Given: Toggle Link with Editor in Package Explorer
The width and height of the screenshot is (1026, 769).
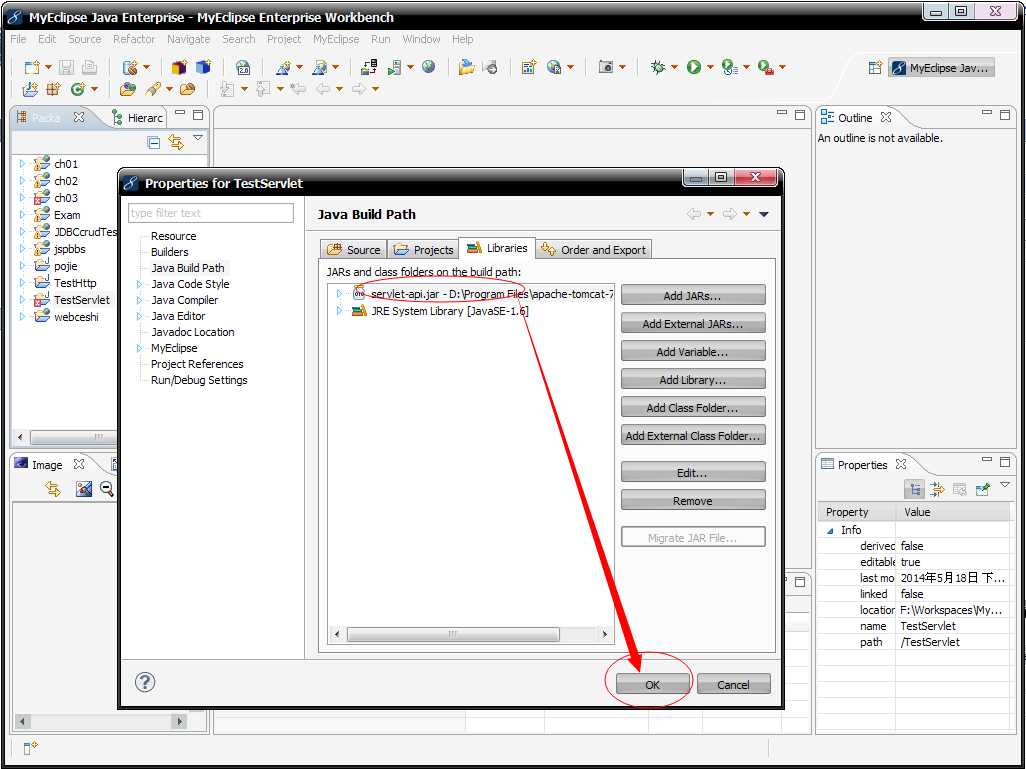Looking at the screenshot, I should point(175,141).
